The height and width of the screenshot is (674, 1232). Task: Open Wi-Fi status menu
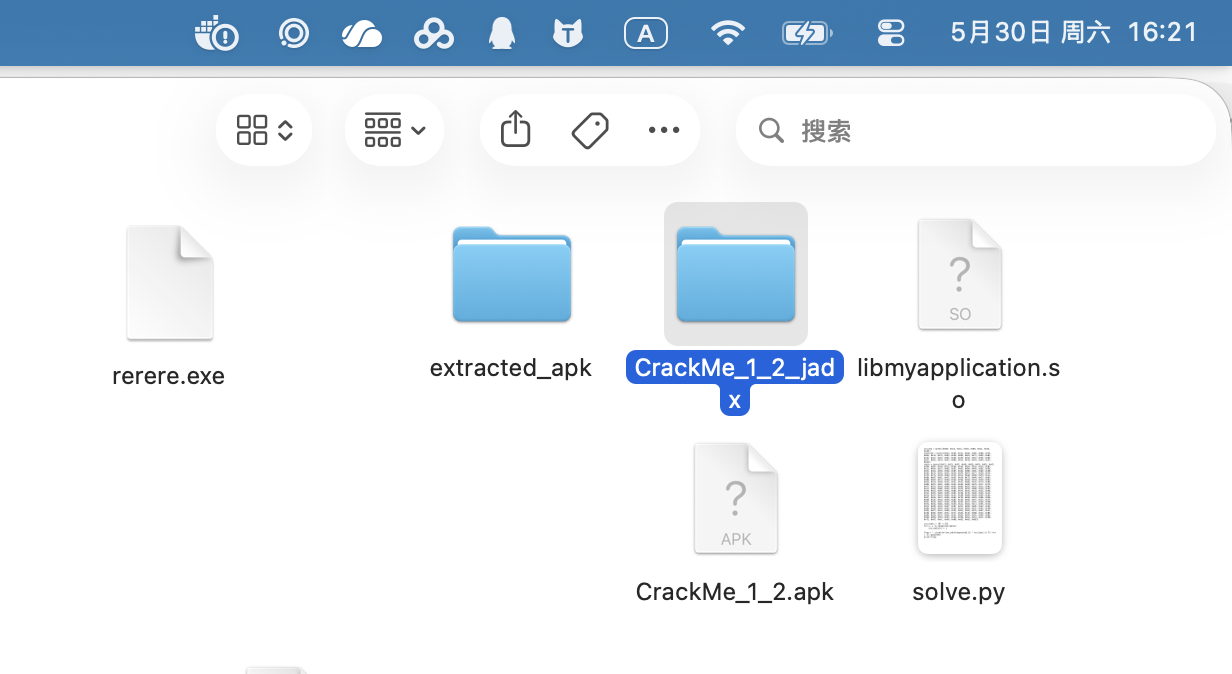click(x=728, y=33)
